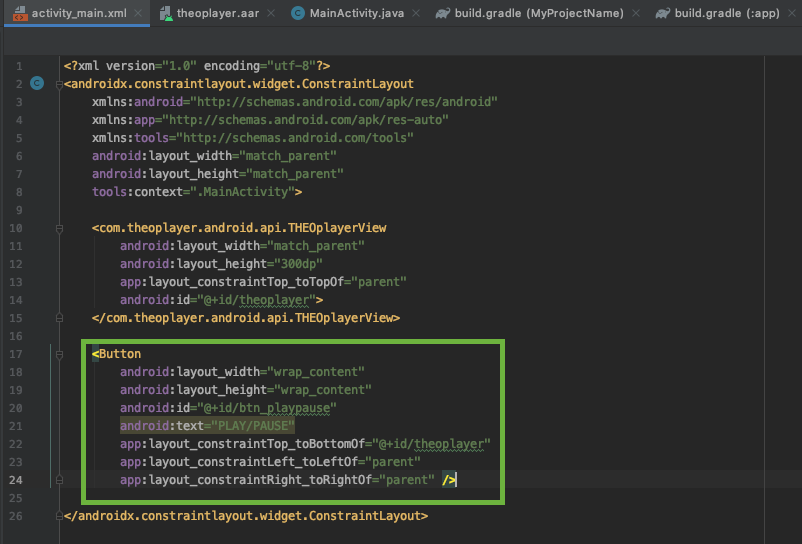Click the Gradle elephant icon for build.gradle (MyProjectName)
Screen dimensions: 802x544
coord(443,14)
